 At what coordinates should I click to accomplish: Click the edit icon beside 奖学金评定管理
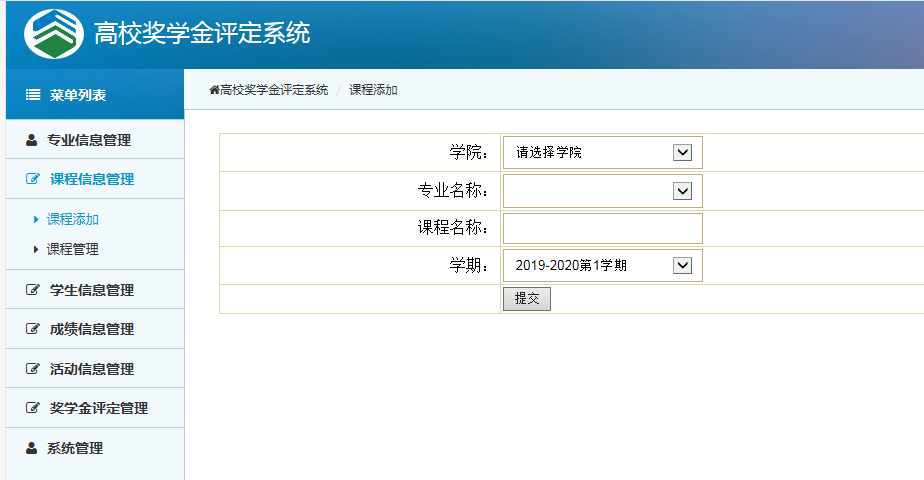click(x=32, y=408)
